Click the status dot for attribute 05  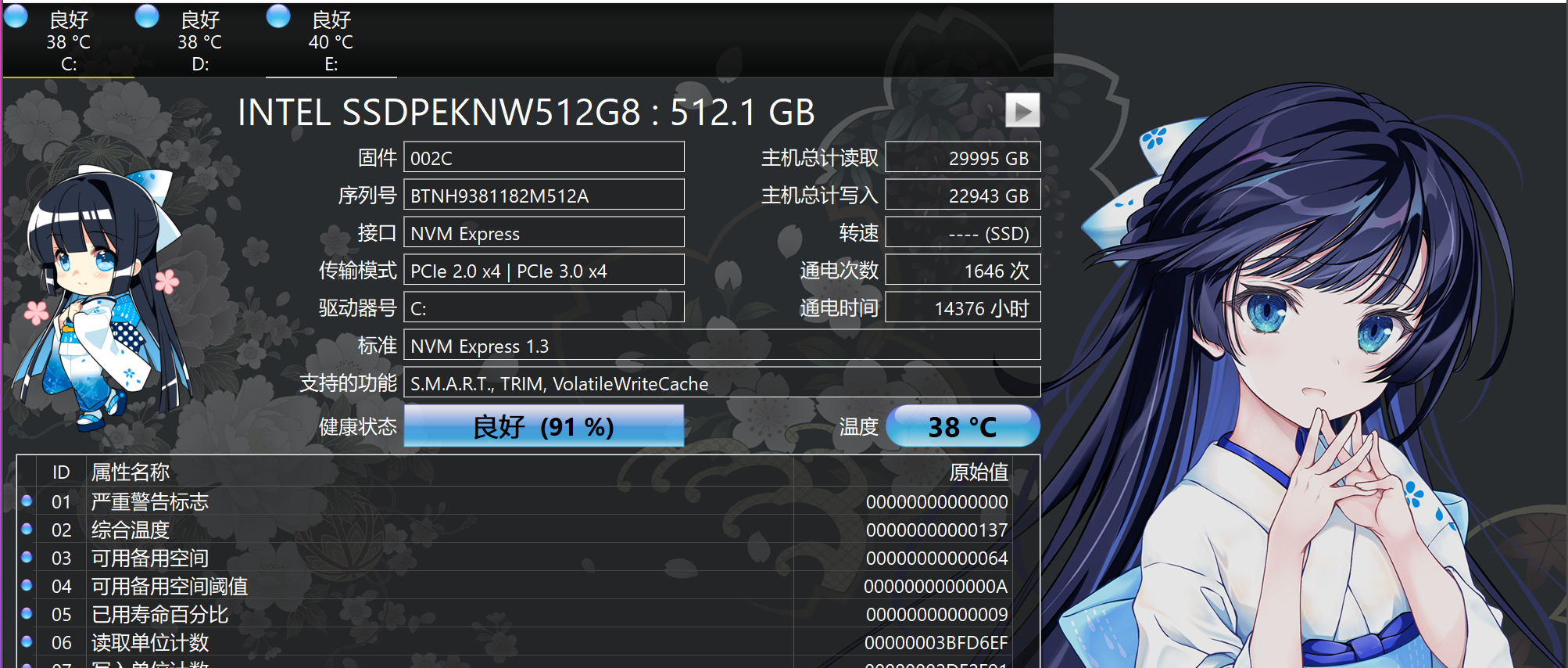click(27, 613)
